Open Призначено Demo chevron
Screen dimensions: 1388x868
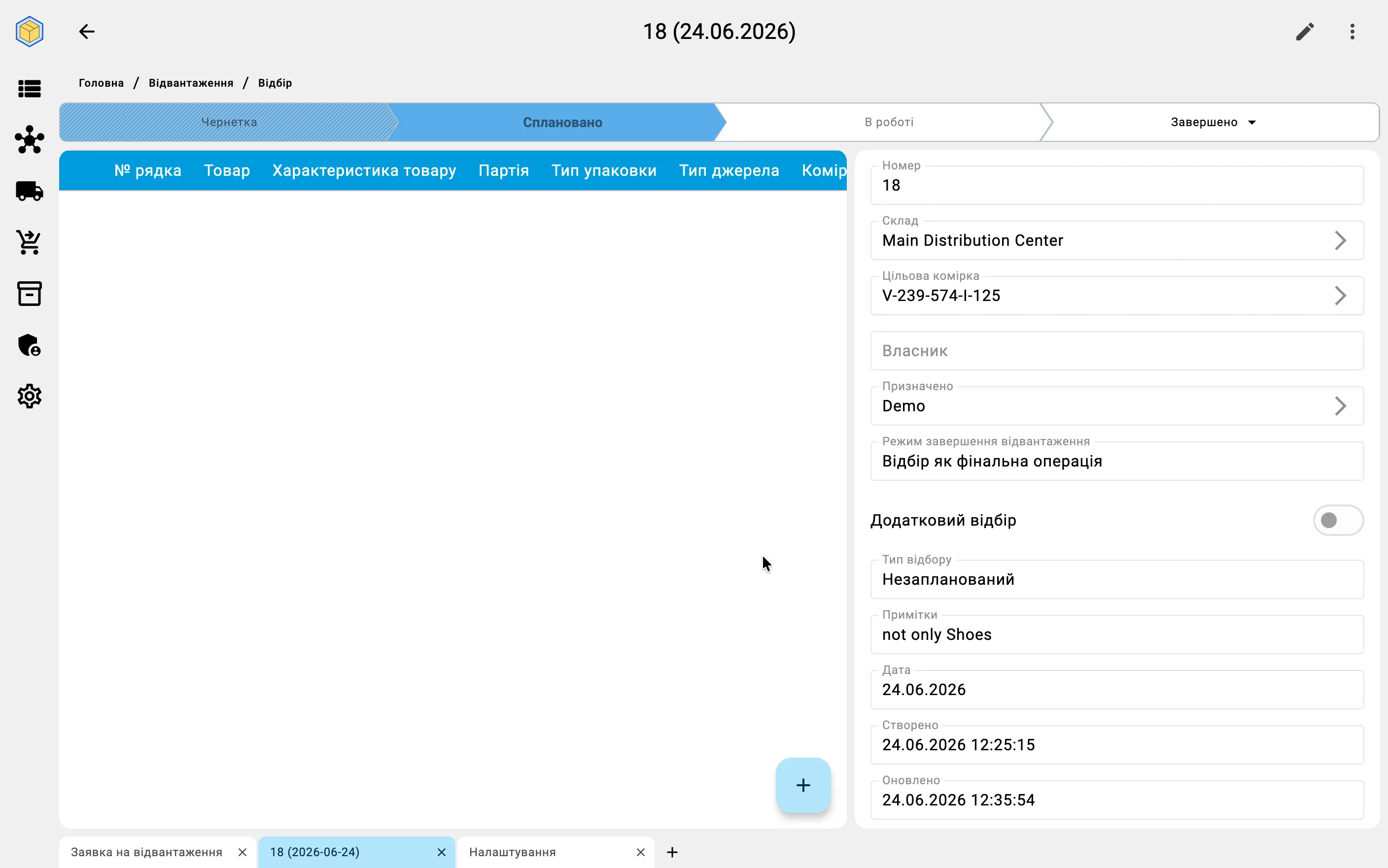click(1340, 406)
